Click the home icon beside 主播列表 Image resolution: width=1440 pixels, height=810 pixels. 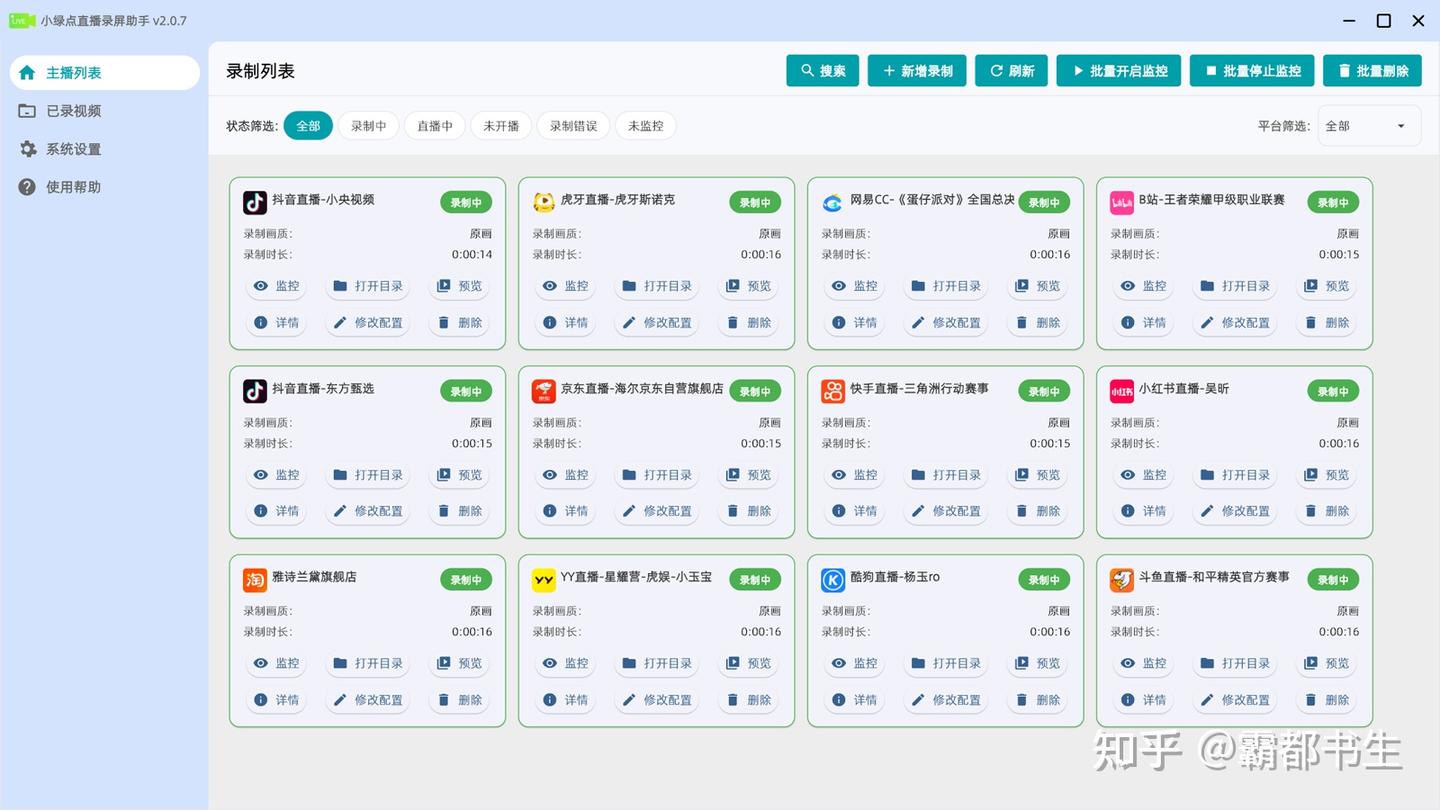[27, 73]
